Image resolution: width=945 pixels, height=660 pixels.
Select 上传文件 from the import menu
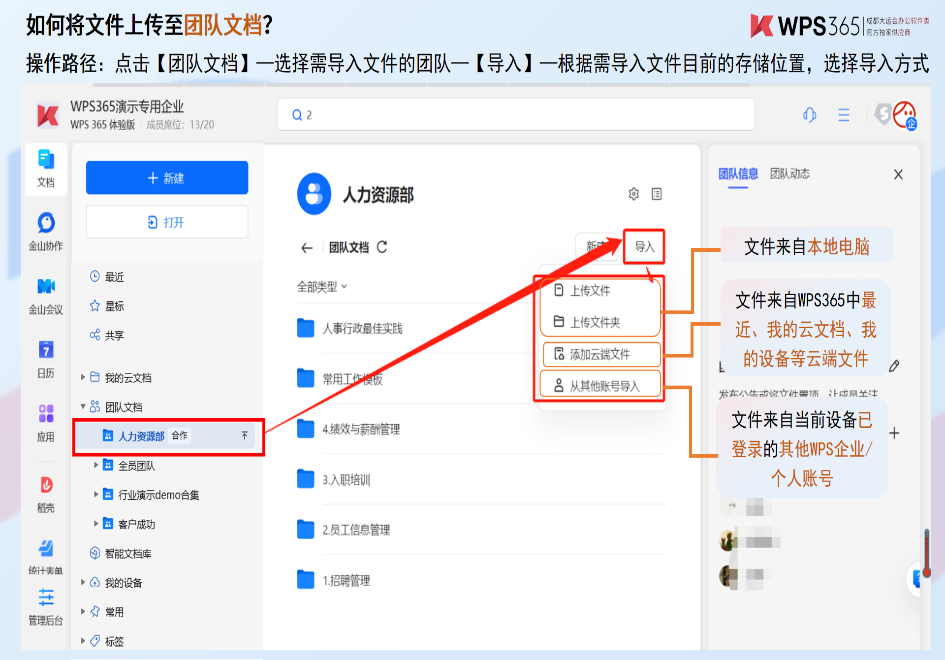[590, 291]
